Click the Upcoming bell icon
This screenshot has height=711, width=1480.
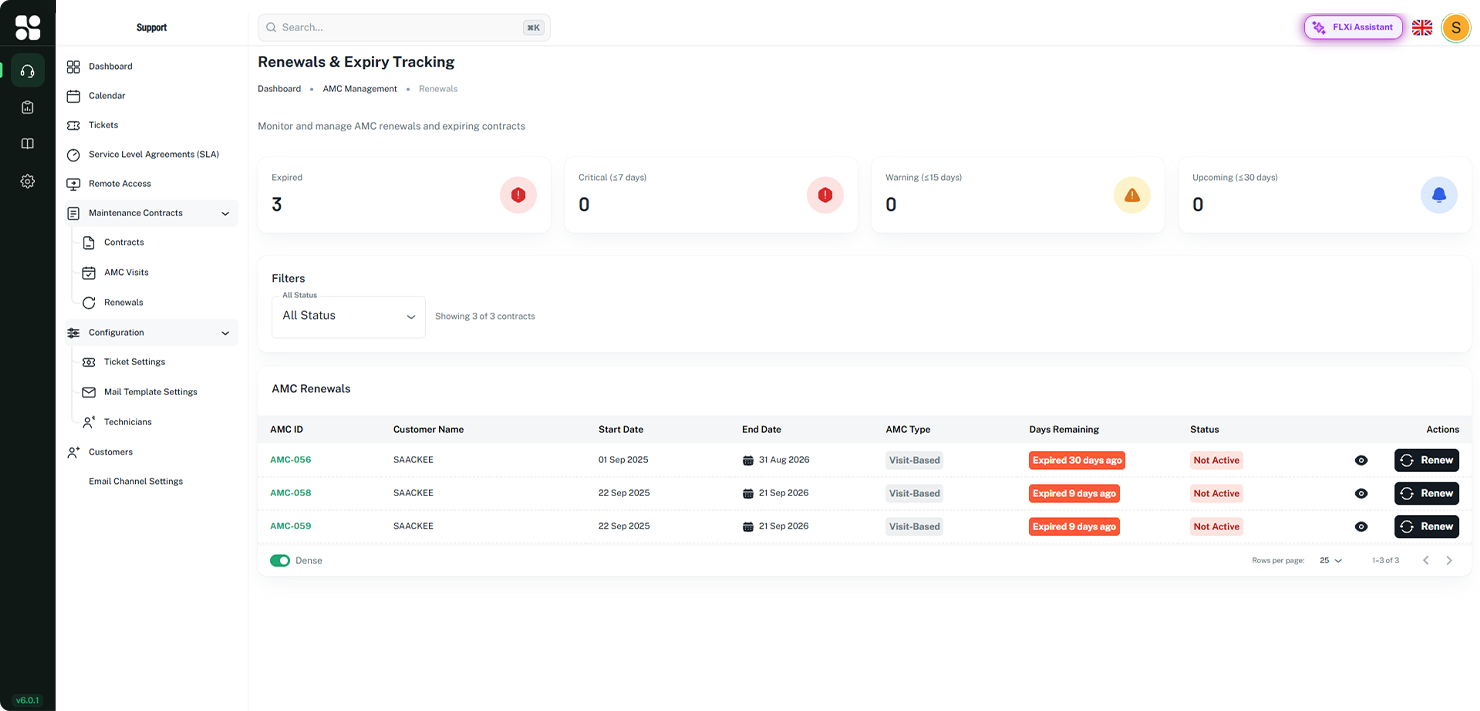point(1439,195)
